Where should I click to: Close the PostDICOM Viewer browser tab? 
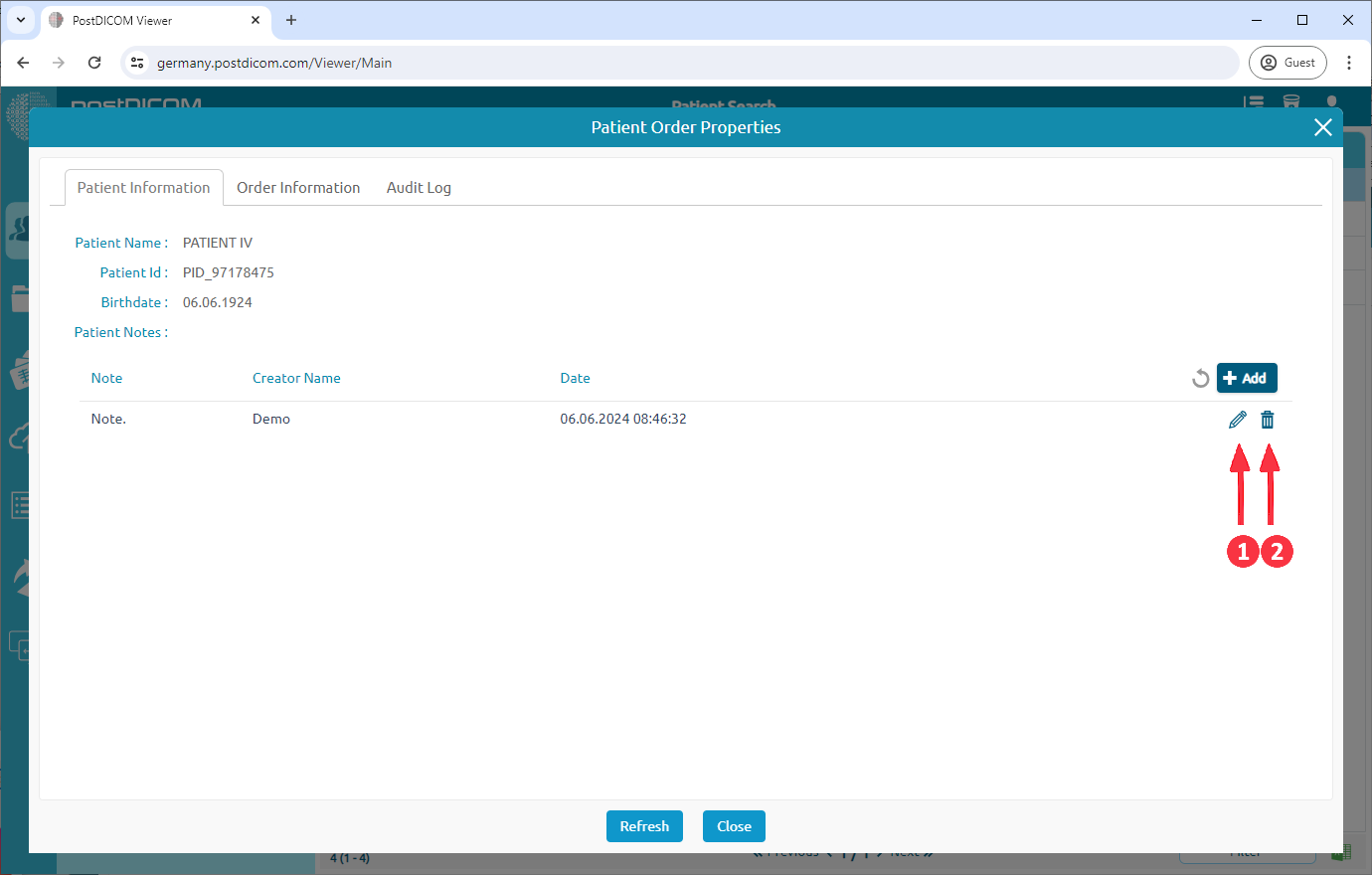tap(256, 20)
